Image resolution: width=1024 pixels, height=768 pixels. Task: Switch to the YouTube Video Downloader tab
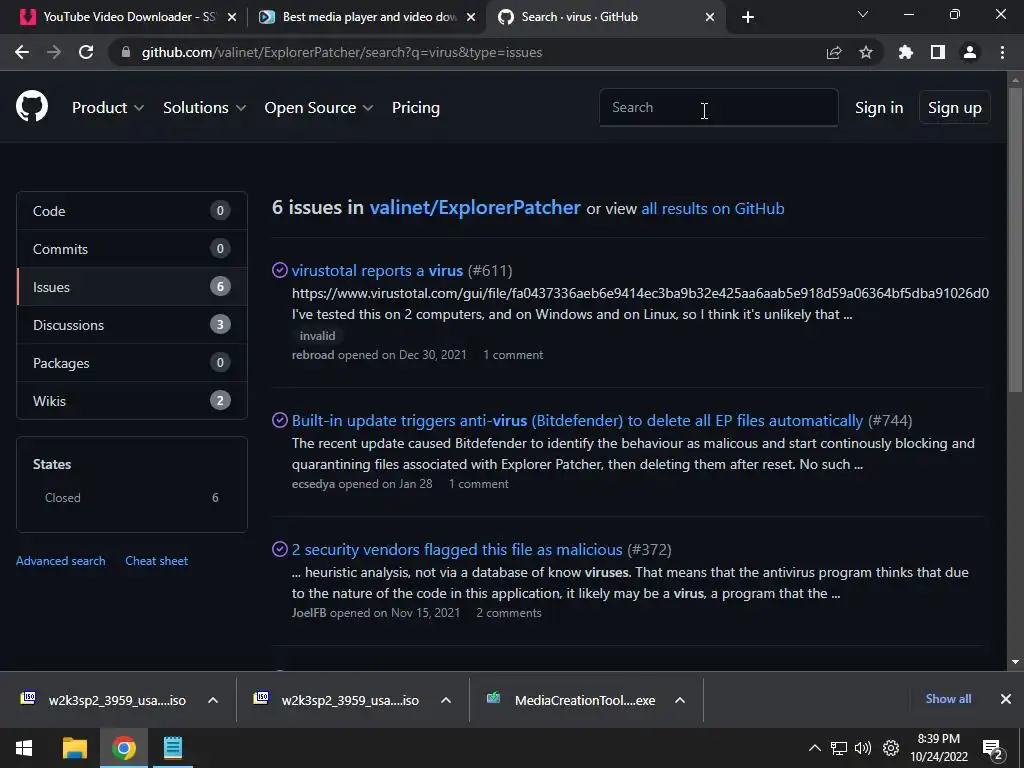pyautogui.click(x=128, y=17)
